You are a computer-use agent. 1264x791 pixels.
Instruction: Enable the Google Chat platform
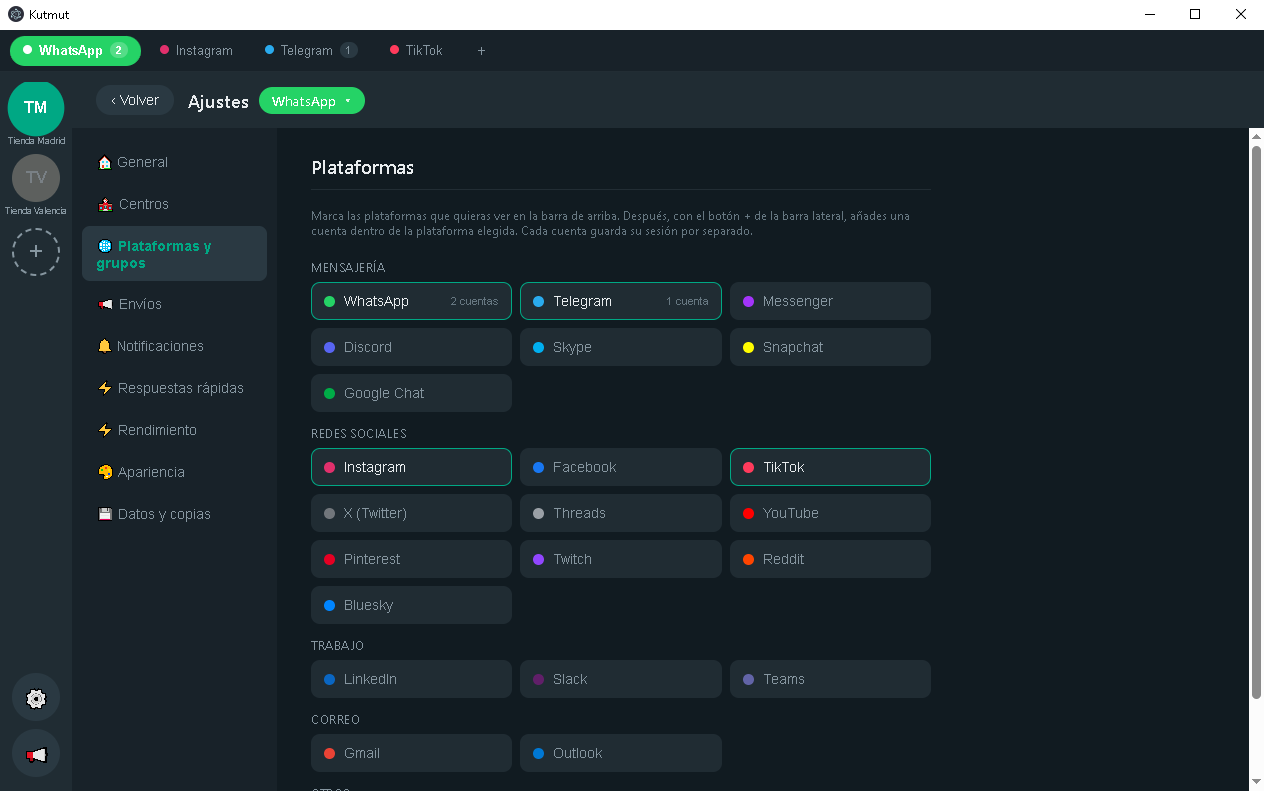click(411, 393)
